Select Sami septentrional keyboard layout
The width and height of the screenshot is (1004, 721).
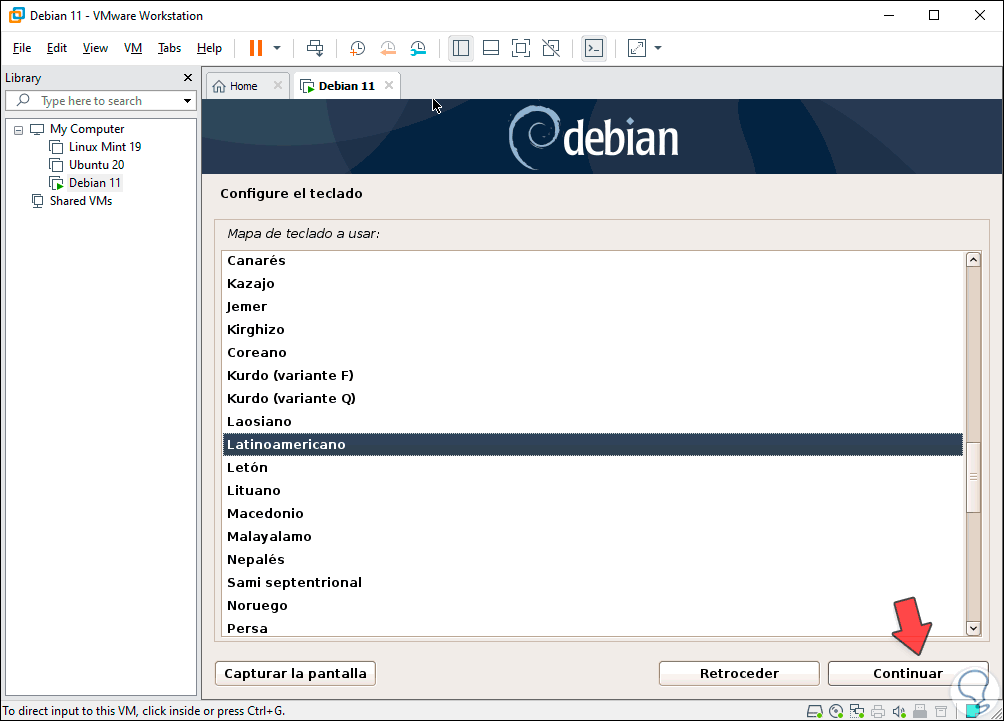592,583
